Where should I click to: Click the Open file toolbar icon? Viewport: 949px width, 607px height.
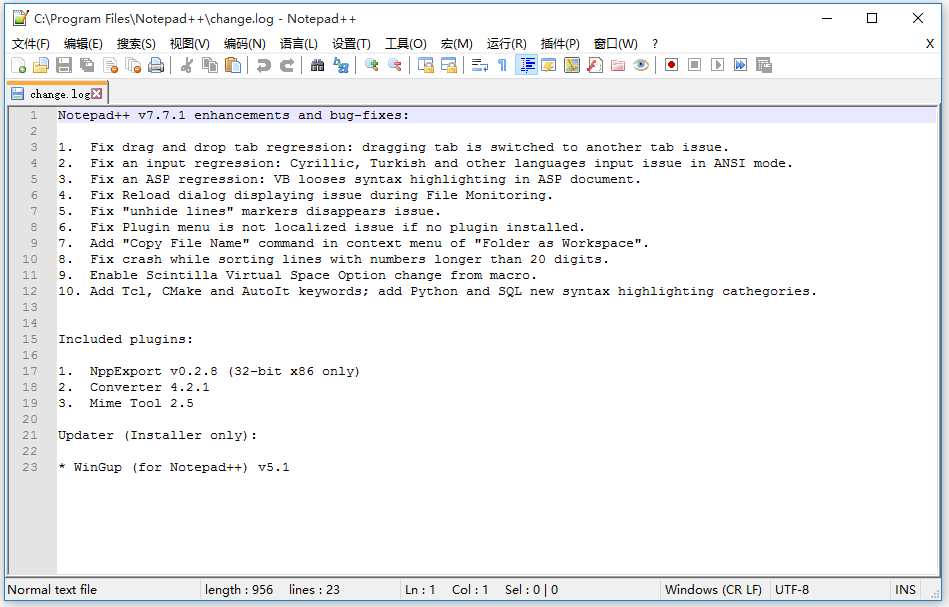coord(41,65)
